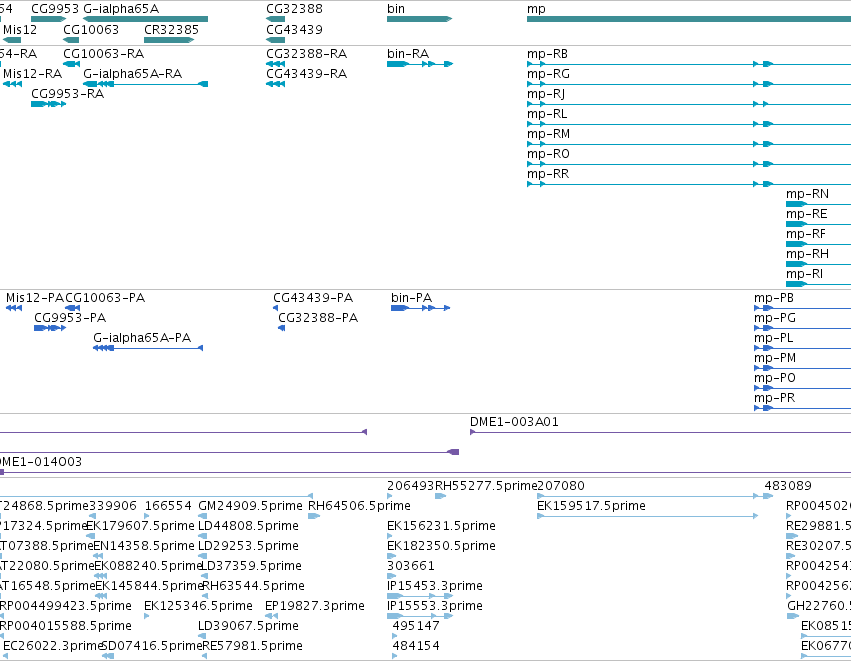Click the IP15453.3prime EST label

point(435,587)
